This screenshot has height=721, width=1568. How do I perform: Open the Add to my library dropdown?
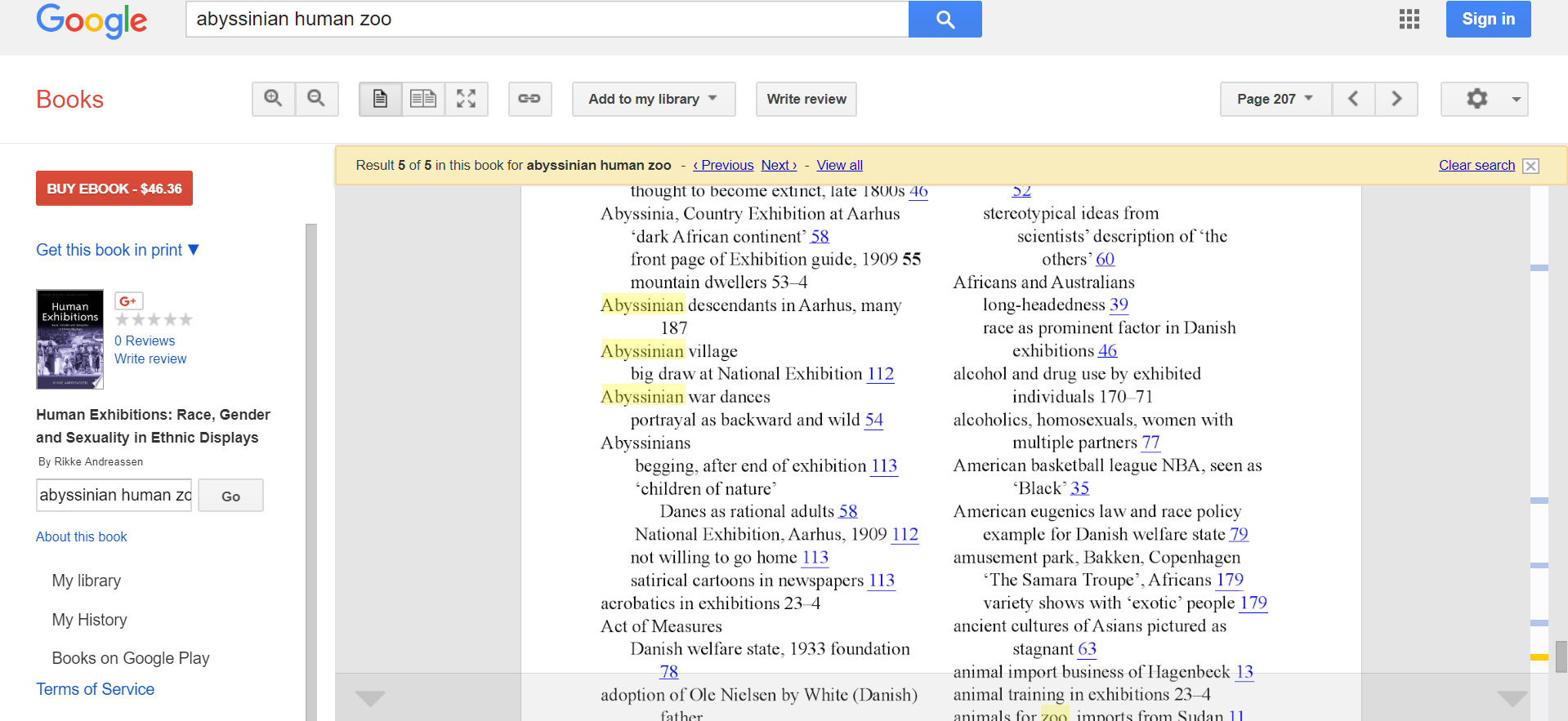point(654,99)
